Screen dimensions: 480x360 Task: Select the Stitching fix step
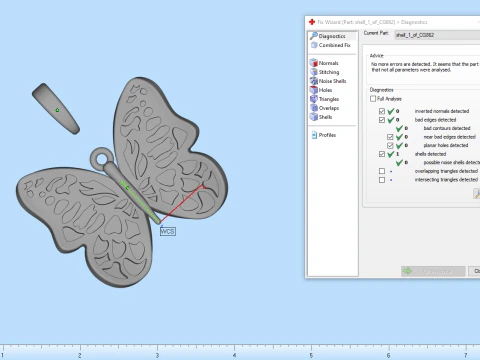[324, 72]
